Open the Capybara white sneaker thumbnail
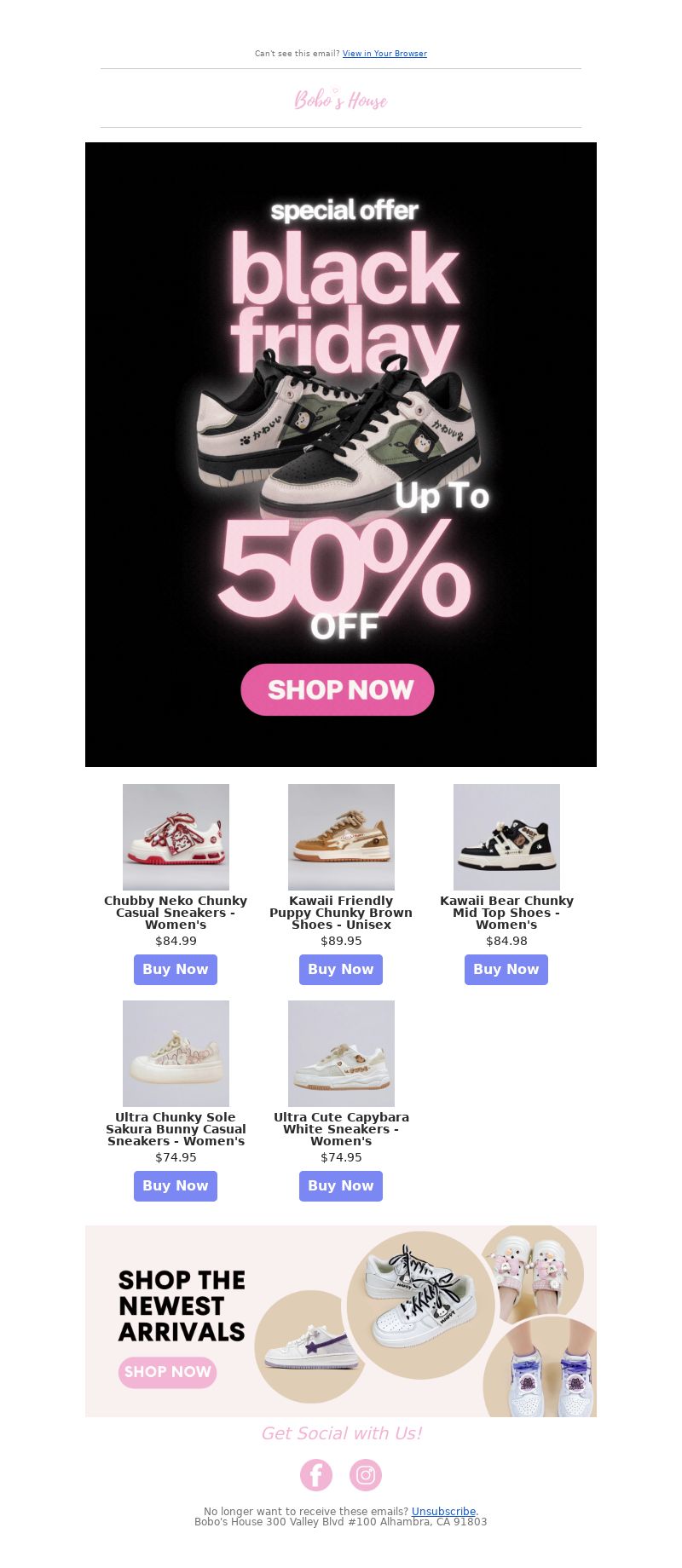Viewport: 682px width, 1568px height. (x=341, y=1053)
